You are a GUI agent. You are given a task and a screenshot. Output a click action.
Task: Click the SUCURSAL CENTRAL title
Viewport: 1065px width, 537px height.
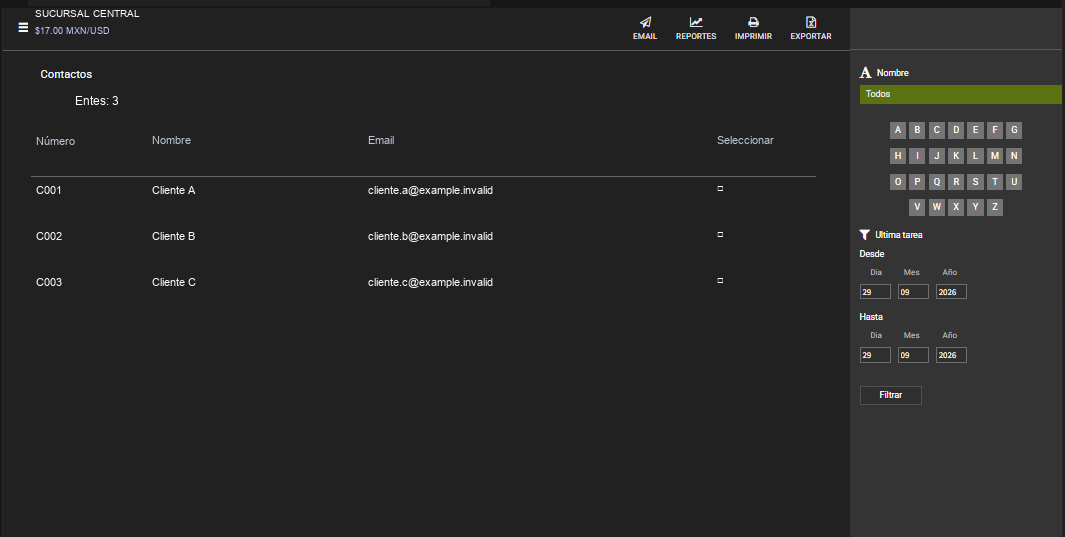point(87,14)
